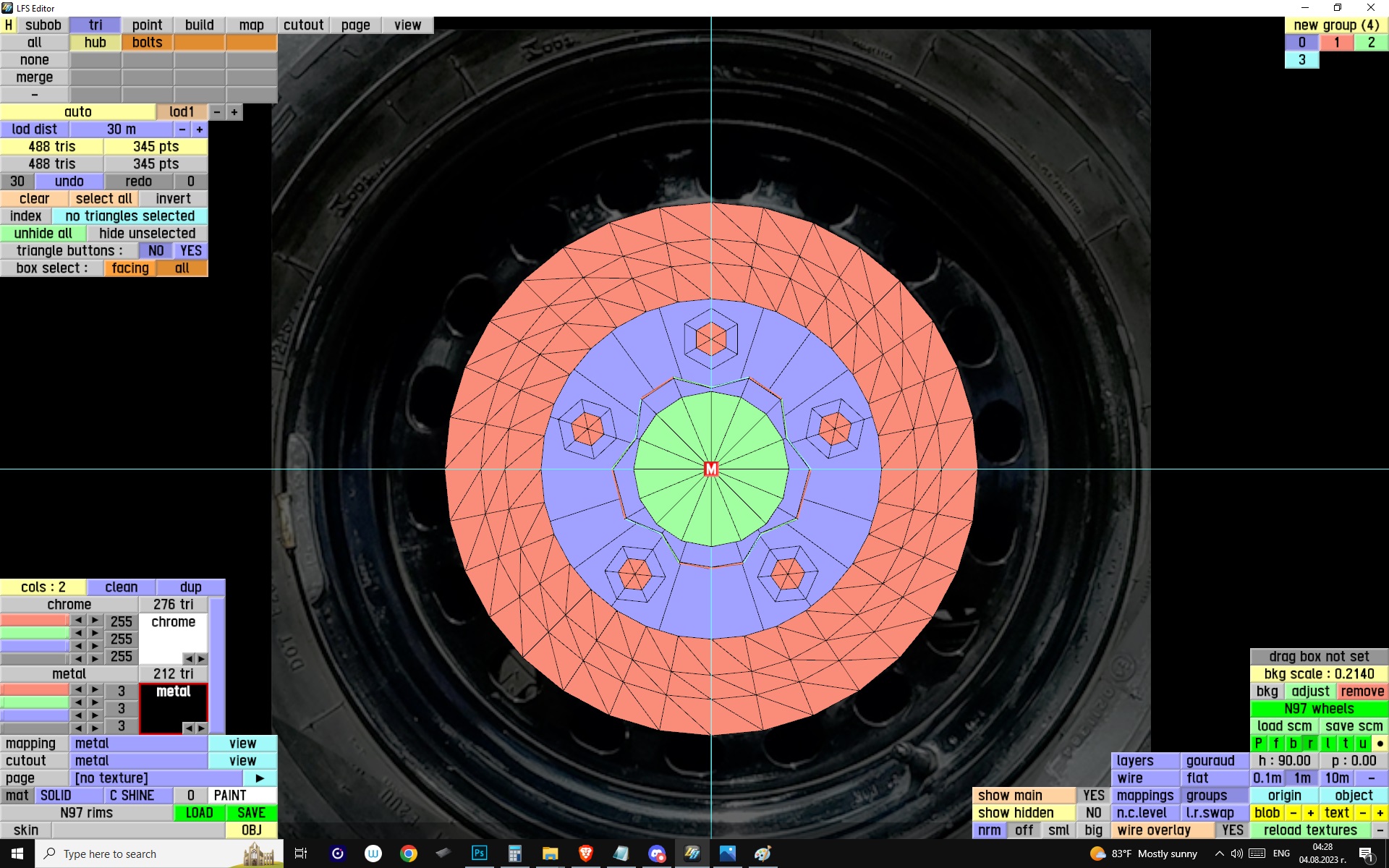Click the LOD plus button beside lod1

pos(234,112)
